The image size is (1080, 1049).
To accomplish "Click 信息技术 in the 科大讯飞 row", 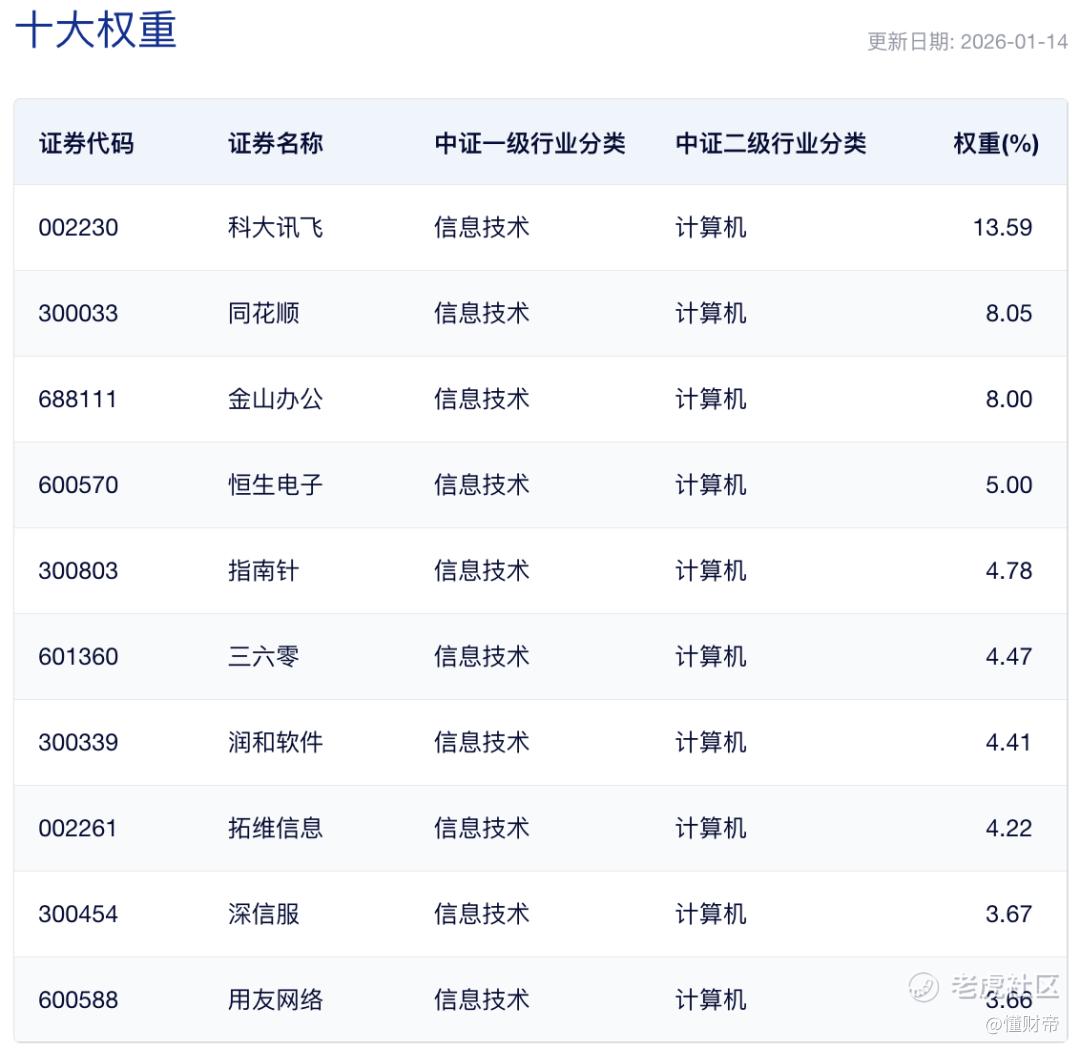I will 481,227.
